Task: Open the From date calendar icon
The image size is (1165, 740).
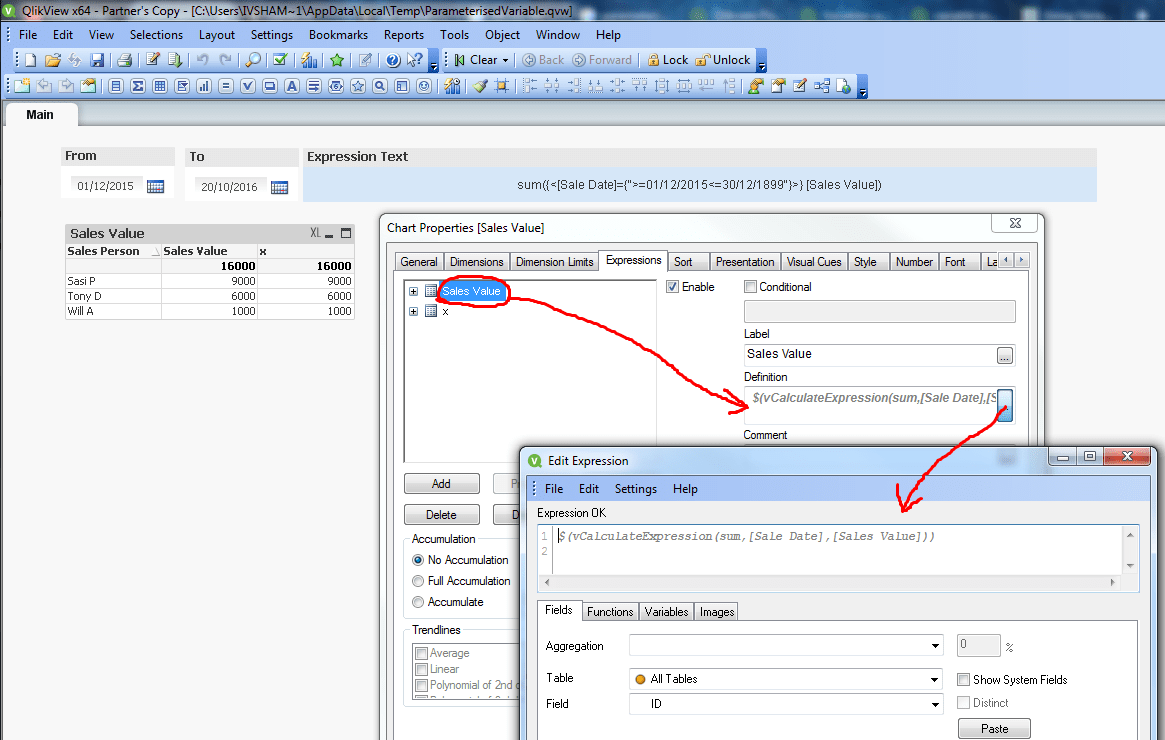Action: pos(155,186)
